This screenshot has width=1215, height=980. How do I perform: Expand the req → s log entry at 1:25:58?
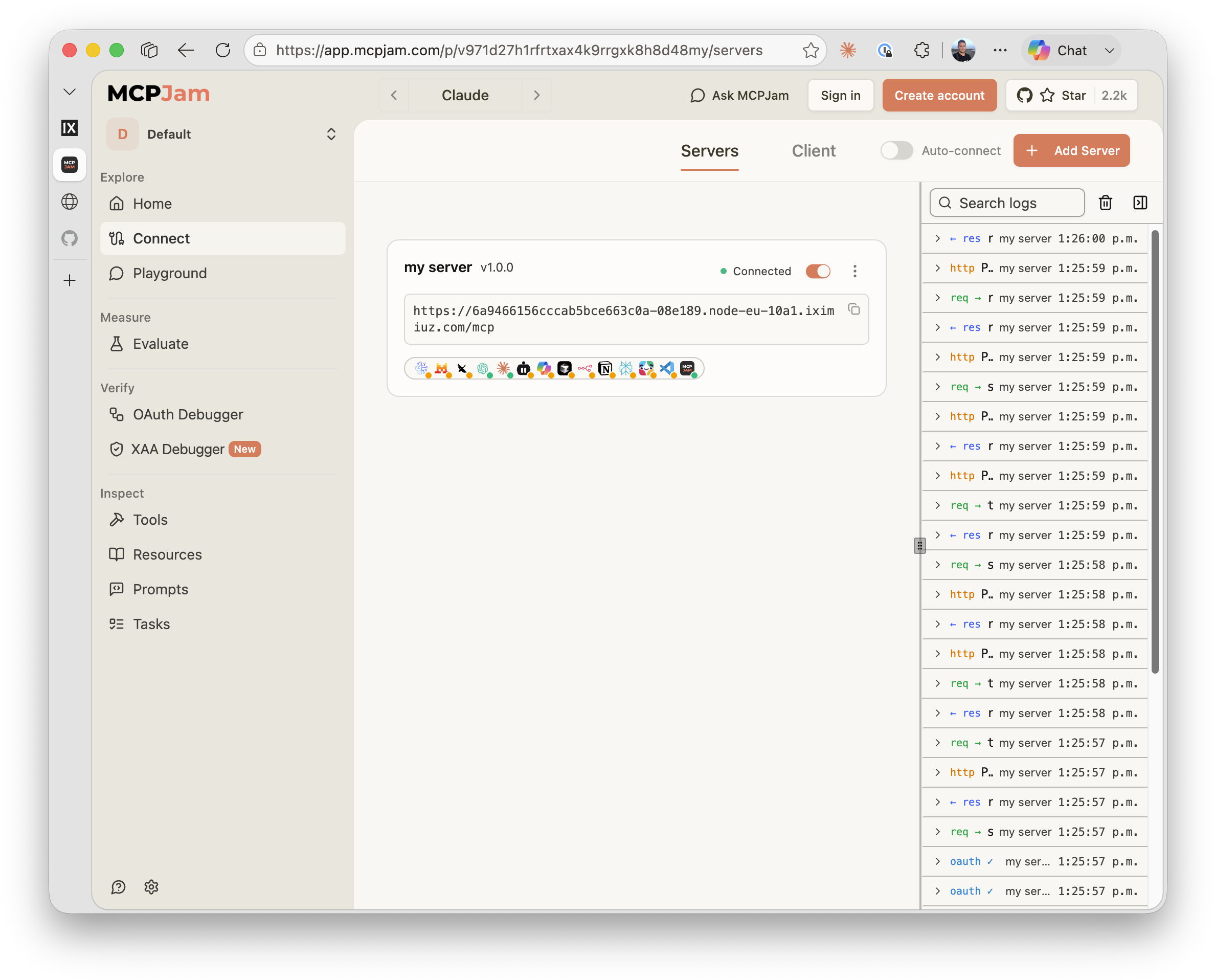[1035, 565]
